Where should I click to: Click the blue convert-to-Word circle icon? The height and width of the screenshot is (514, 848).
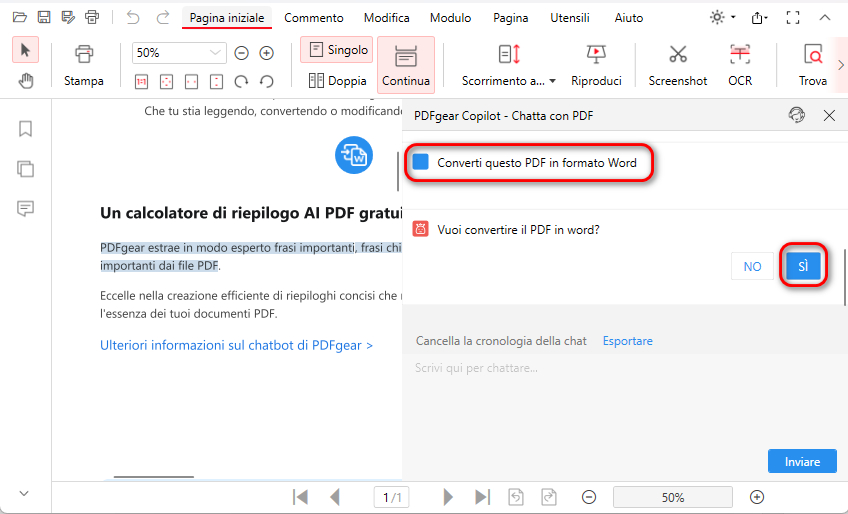354,155
